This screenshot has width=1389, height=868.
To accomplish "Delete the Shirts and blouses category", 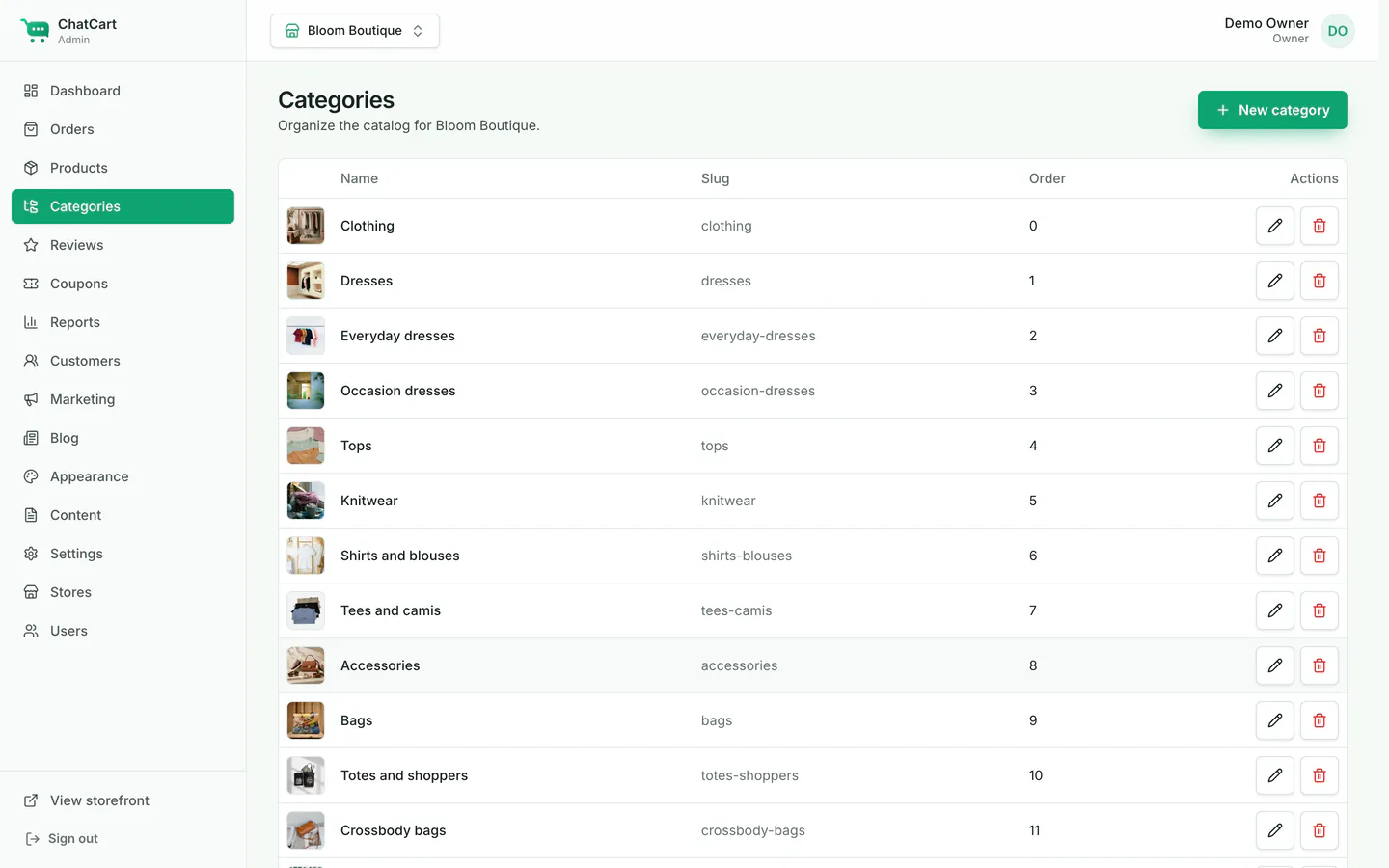I will [1319, 556].
